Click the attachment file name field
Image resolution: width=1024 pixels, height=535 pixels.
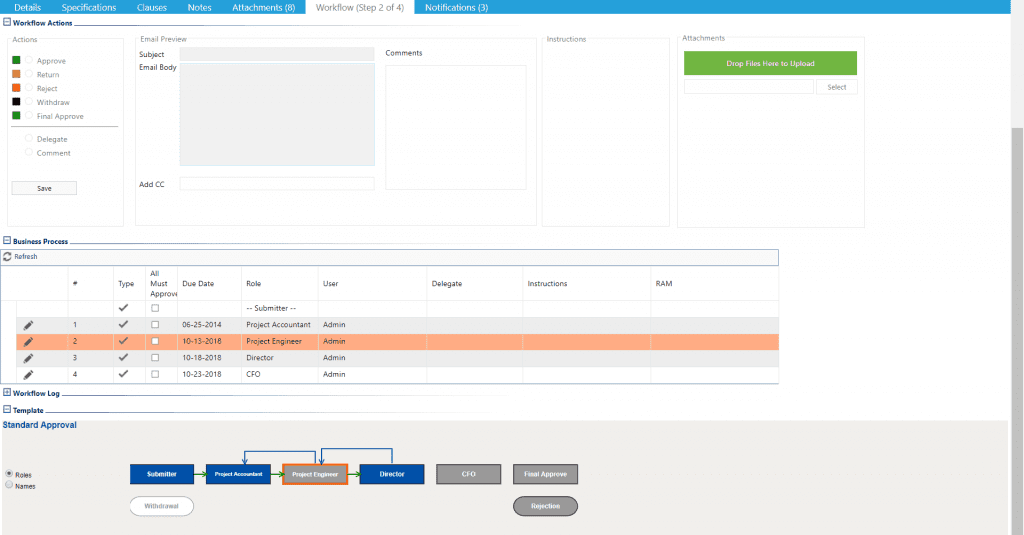coord(748,87)
